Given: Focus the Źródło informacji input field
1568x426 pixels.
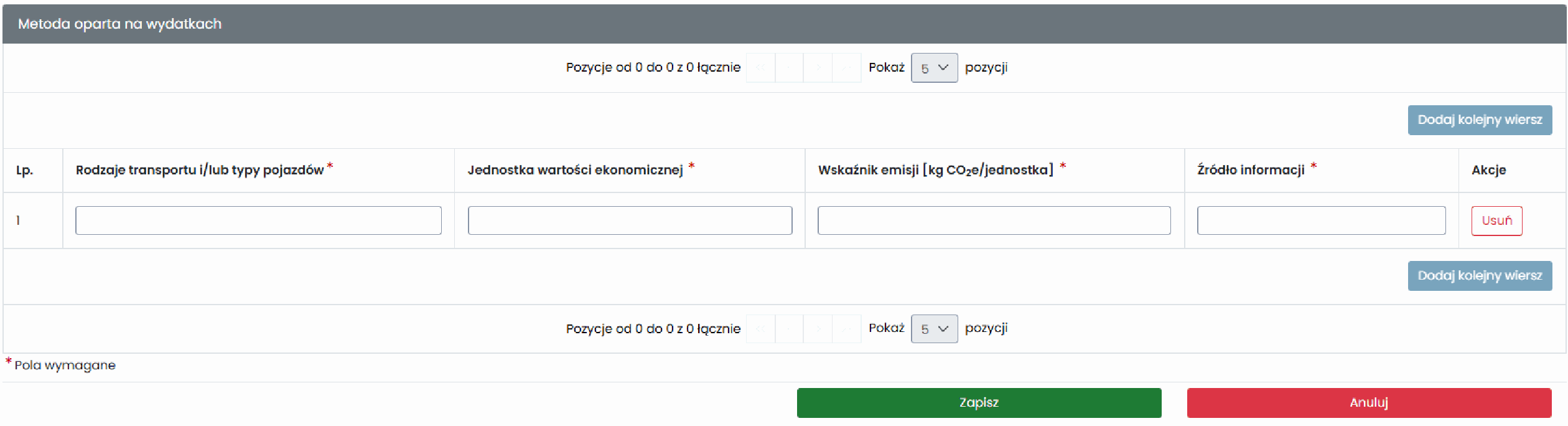Looking at the screenshot, I should (1321, 220).
